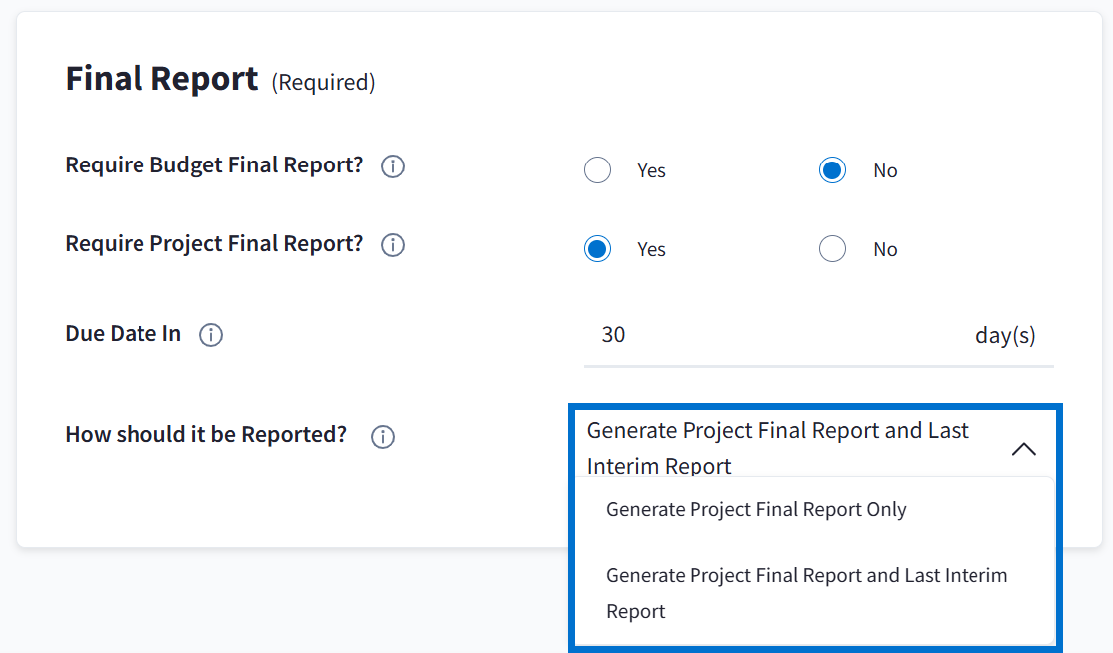Click the day(s) unit label
Image resolution: width=1113 pixels, height=653 pixels.
1005,335
